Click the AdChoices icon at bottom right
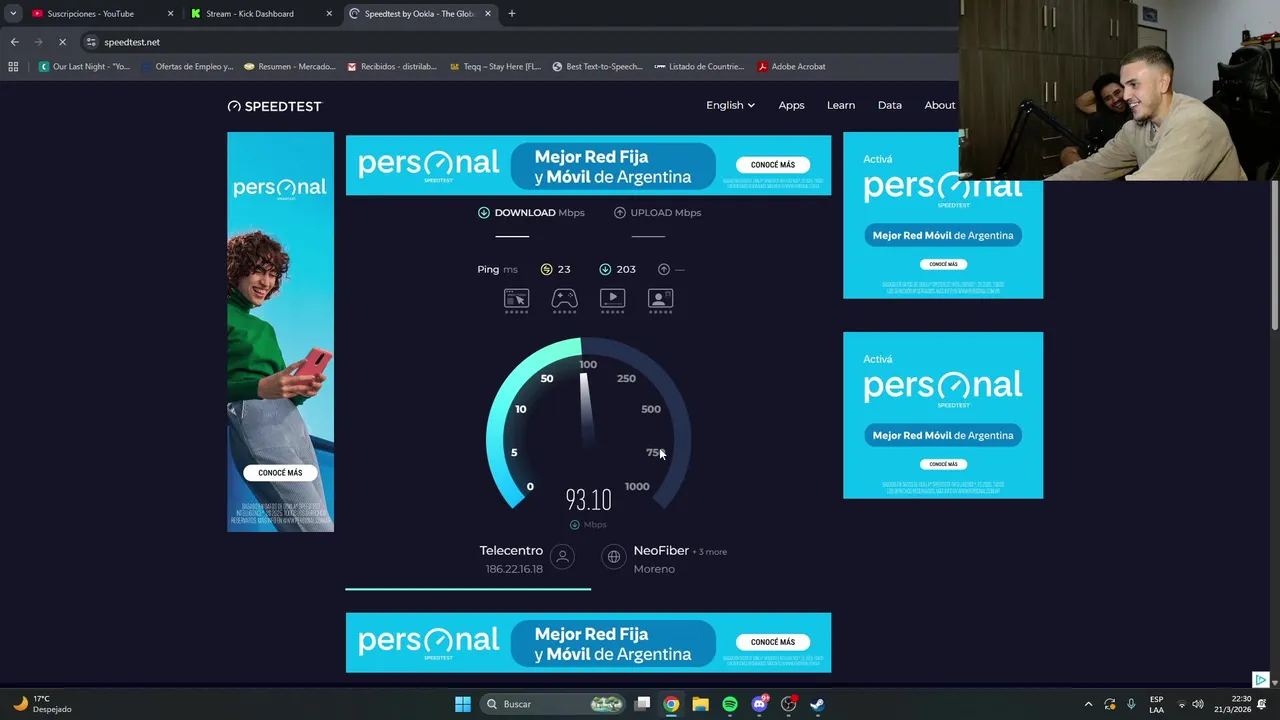The height and width of the screenshot is (720, 1280). [1260, 680]
